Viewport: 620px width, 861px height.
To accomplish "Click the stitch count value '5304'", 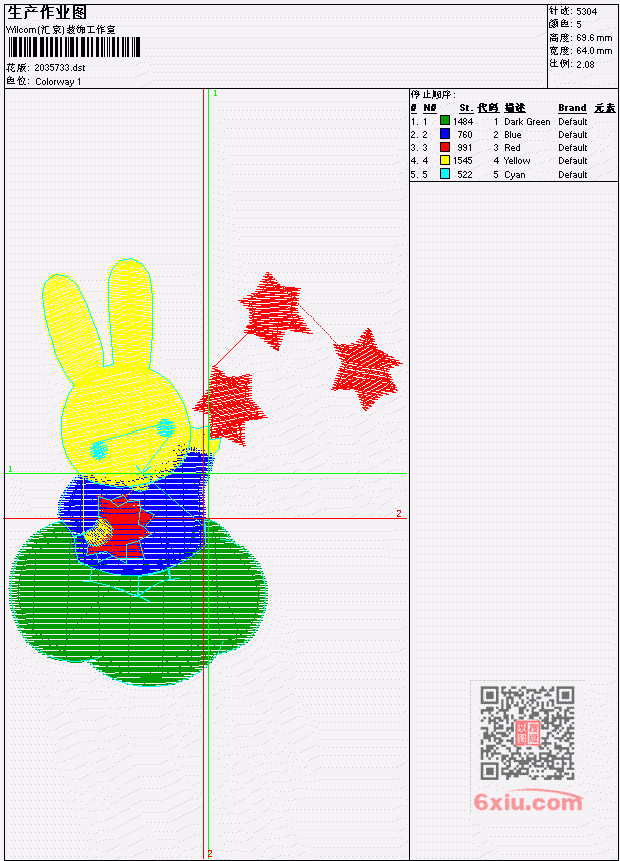I will (587, 12).
